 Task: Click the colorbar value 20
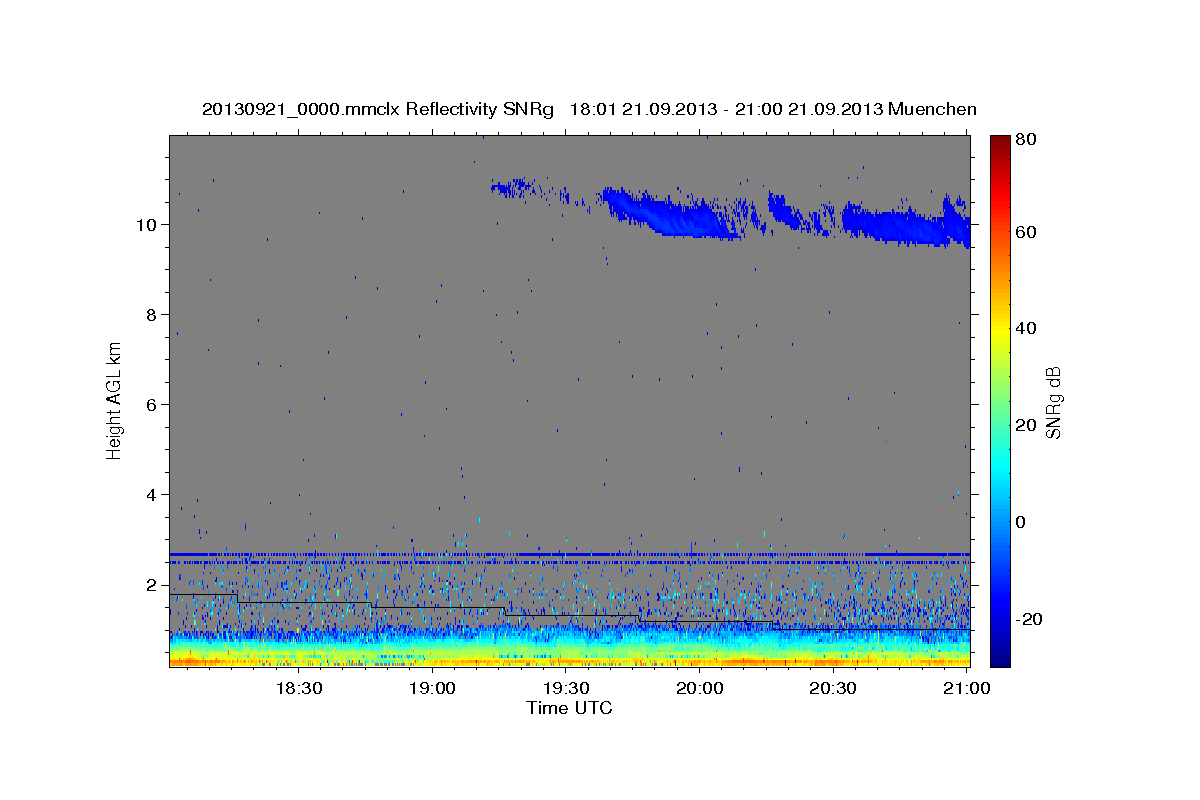[1025, 425]
